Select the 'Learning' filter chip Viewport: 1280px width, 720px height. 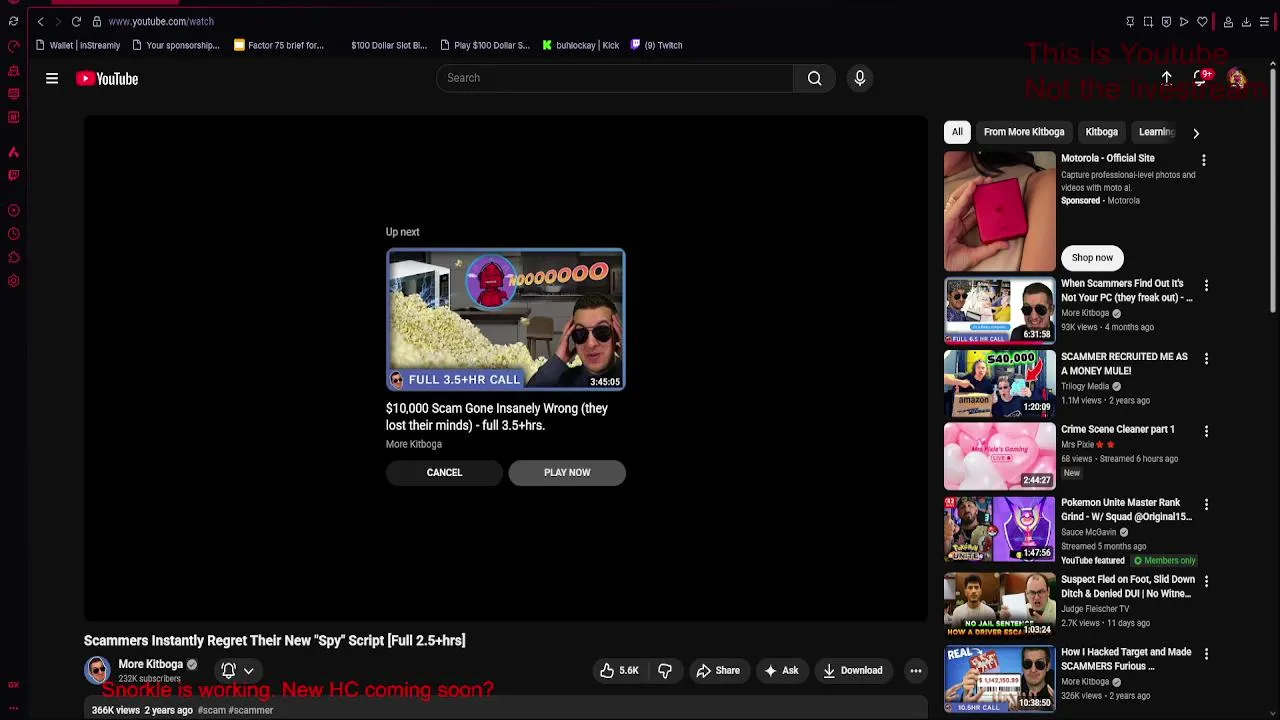click(x=1156, y=132)
